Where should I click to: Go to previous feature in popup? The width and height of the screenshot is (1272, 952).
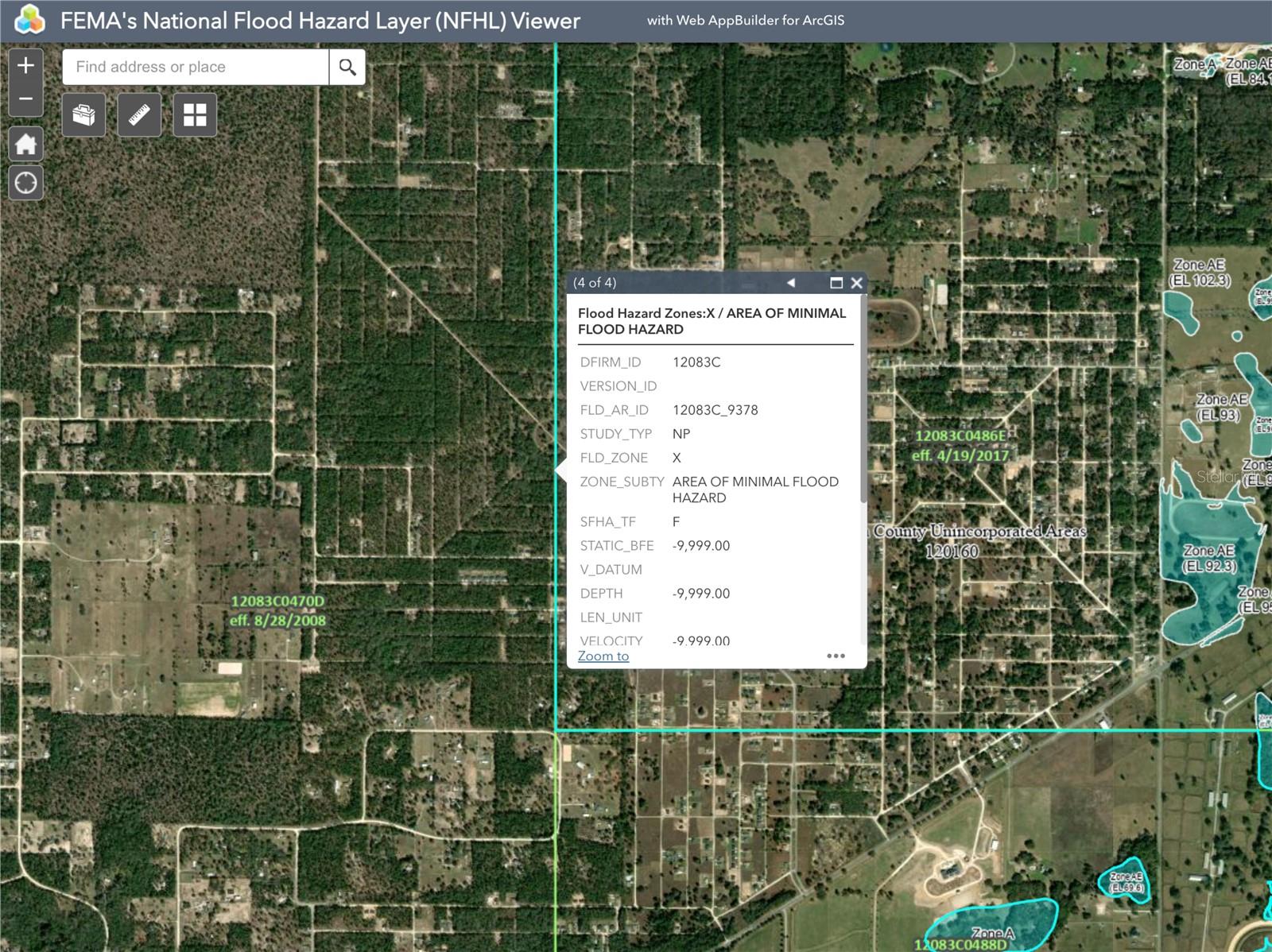pos(791,282)
